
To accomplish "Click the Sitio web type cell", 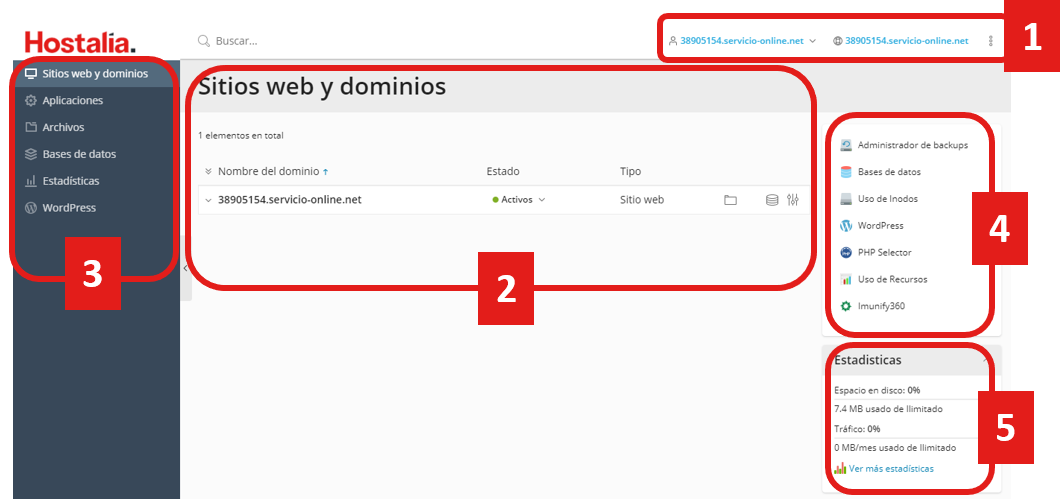I will point(641,200).
